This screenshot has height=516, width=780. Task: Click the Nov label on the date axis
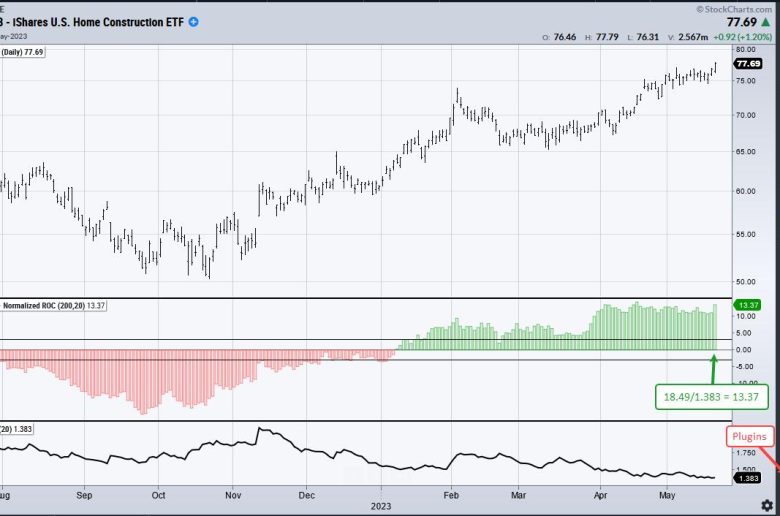(233, 495)
